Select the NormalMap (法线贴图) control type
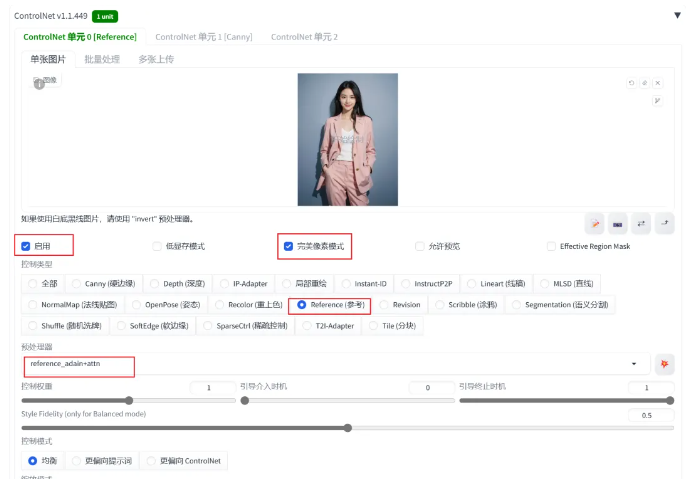Viewport: 687px width, 481px height. click(x=73, y=305)
